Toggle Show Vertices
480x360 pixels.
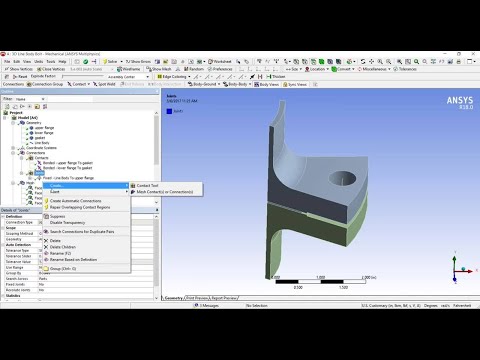tap(19, 69)
